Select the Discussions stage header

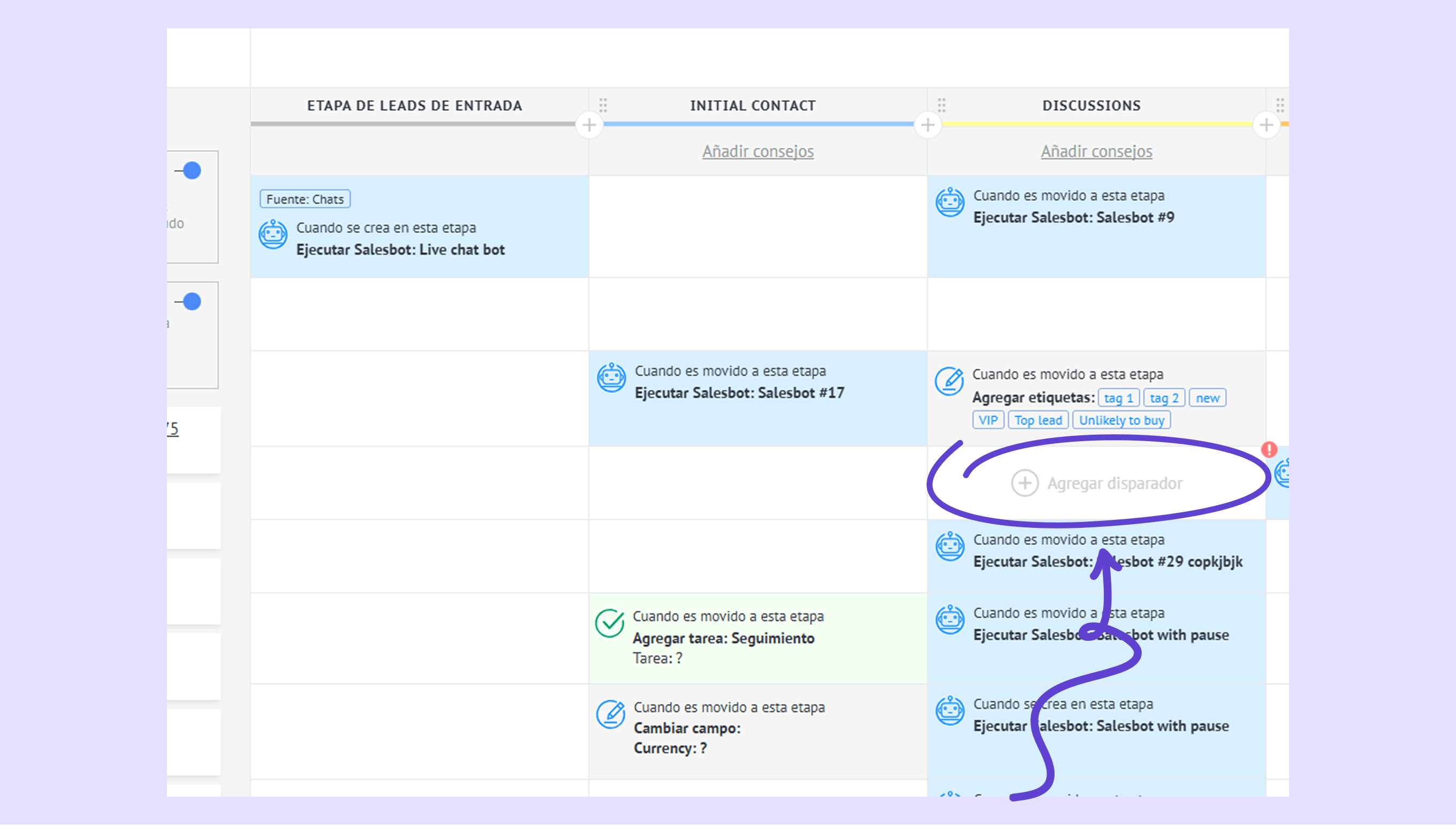tap(1091, 105)
